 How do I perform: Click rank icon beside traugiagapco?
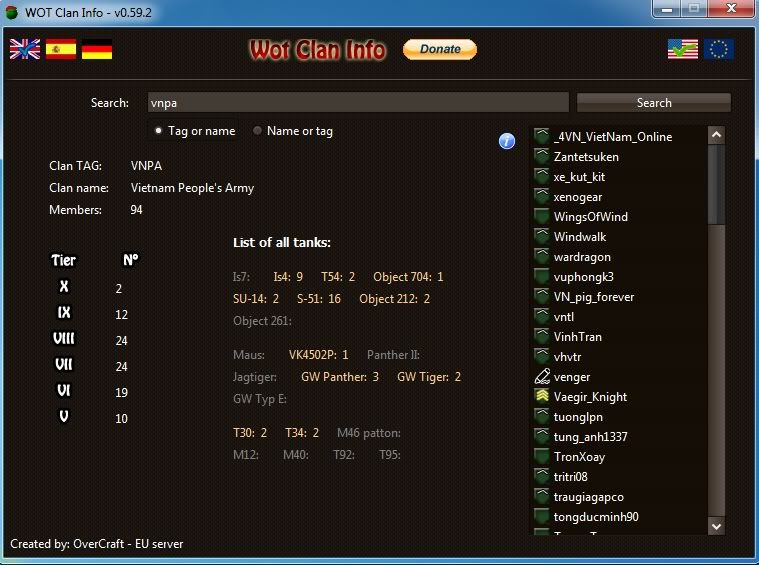tap(542, 496)
